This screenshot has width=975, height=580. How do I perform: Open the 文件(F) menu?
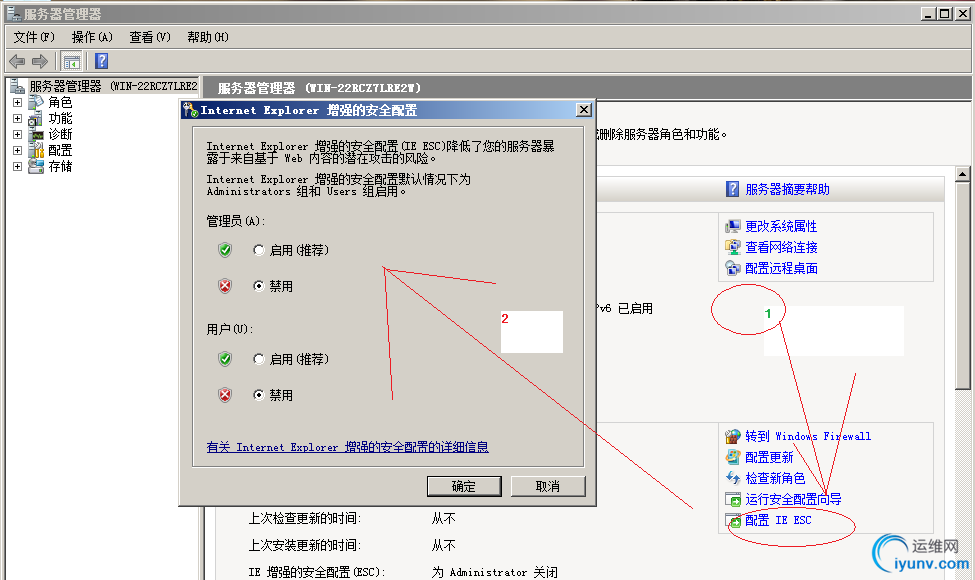coord(34,37)
